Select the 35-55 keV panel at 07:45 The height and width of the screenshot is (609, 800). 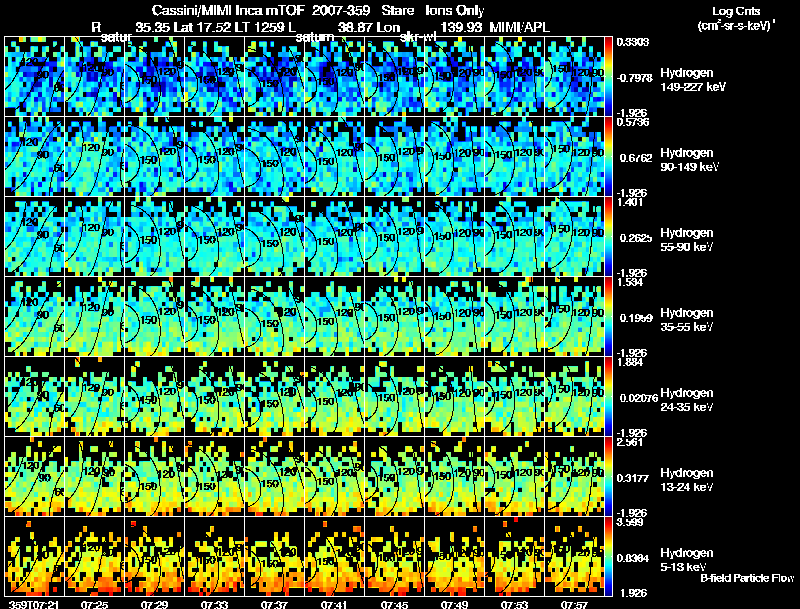point(394,317)
